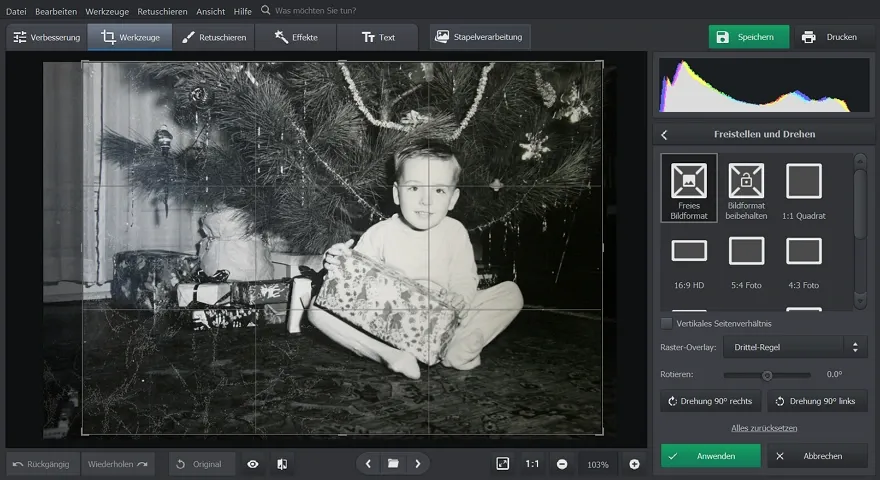Open the Werkzeuge menu in menu bar
The height and width of the screenshot is (480, 880).
(x=107, y=11)
